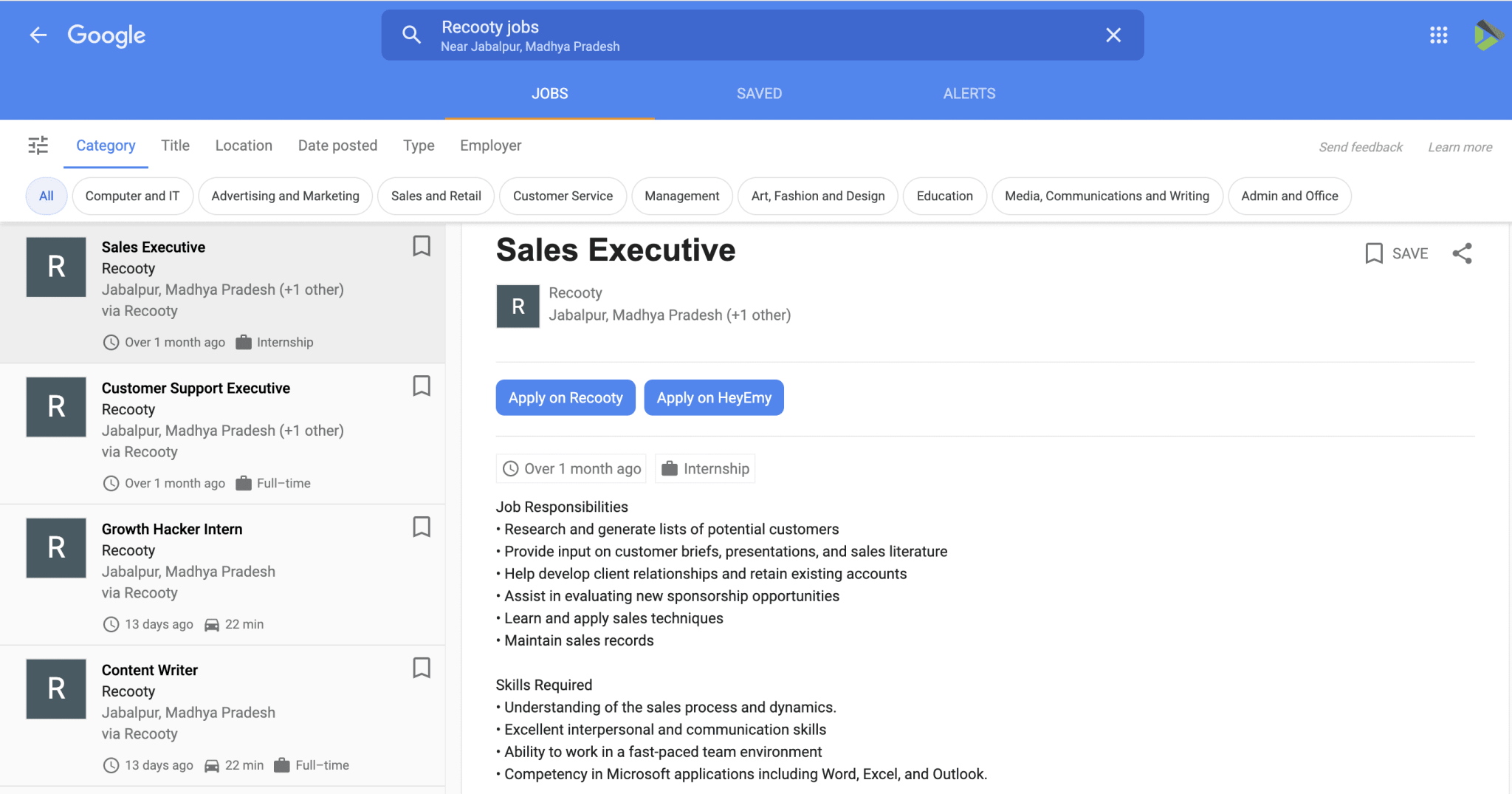The width and height of the screenshot is (1512, 794).
Task: Click the Recooty company logo thumbnail
Action: (518, 306)
